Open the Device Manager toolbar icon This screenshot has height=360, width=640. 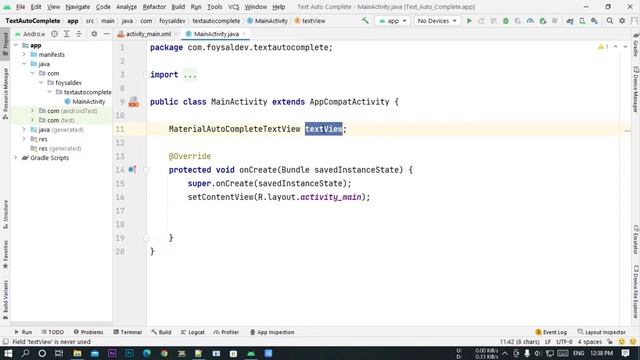point(582,20)
